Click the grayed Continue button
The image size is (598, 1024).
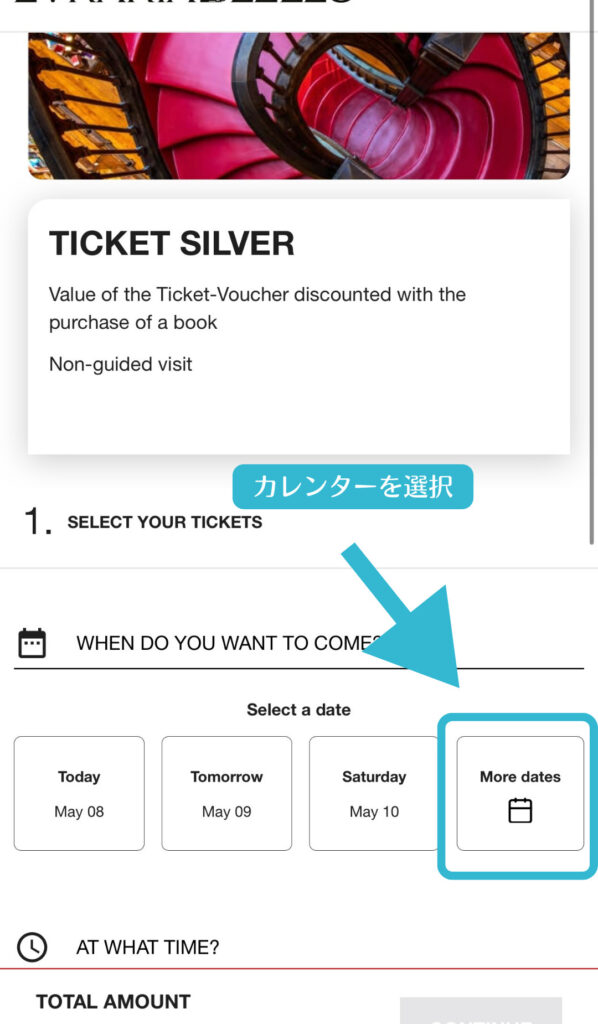point(480,1010)
